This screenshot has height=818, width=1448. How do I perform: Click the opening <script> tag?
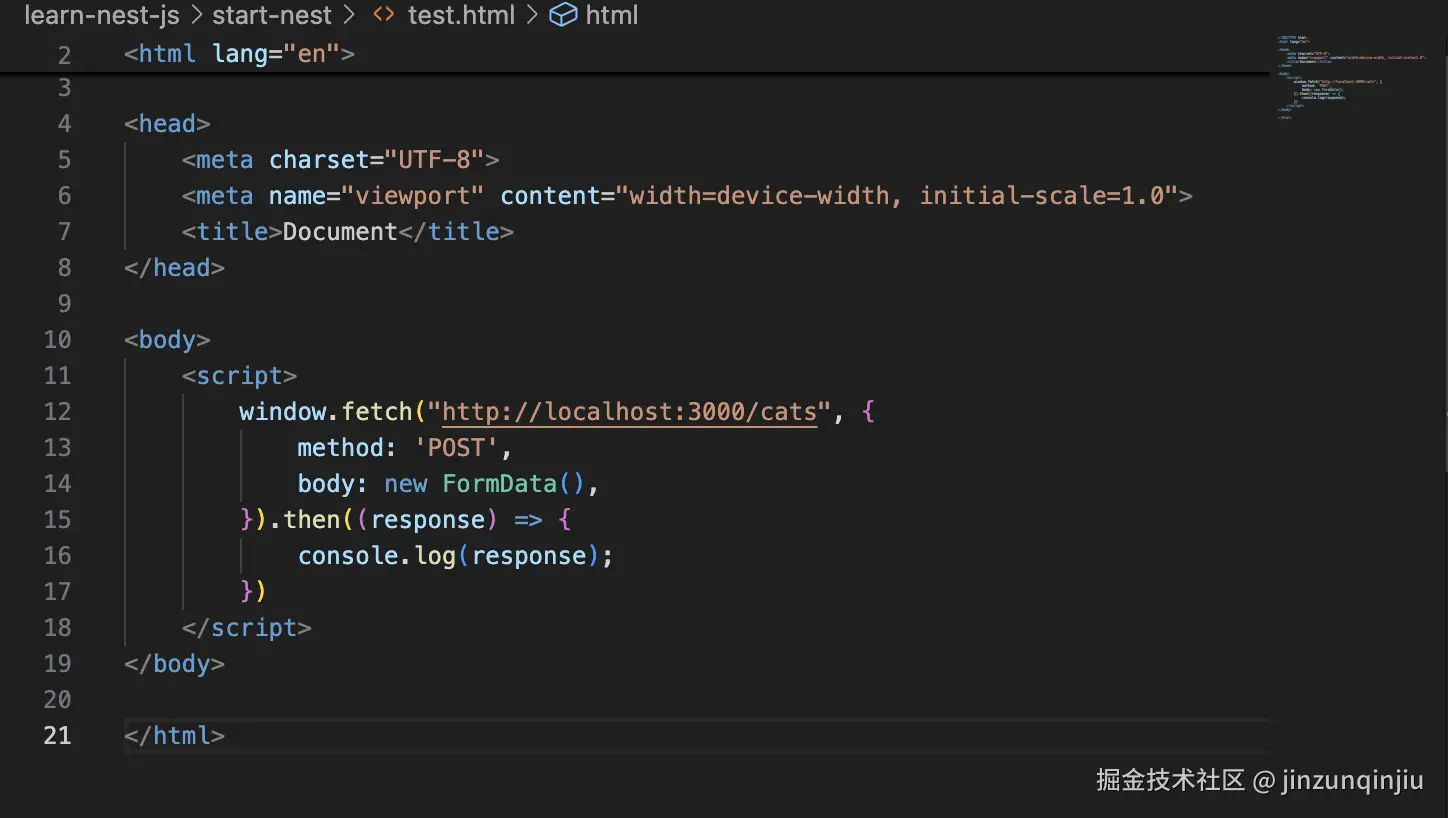pos(240,376)
